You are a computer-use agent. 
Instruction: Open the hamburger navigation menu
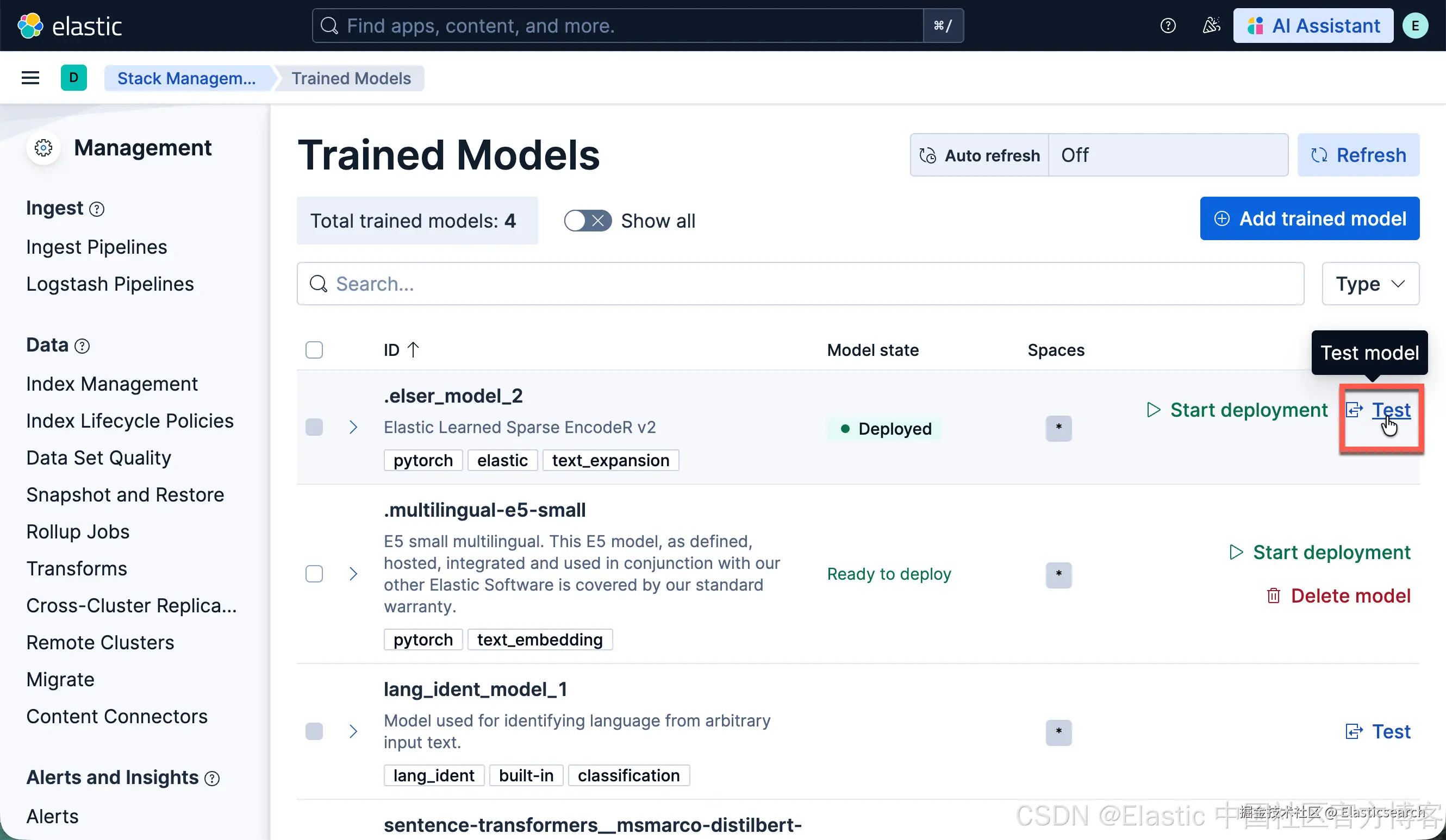tap(30, 78)
